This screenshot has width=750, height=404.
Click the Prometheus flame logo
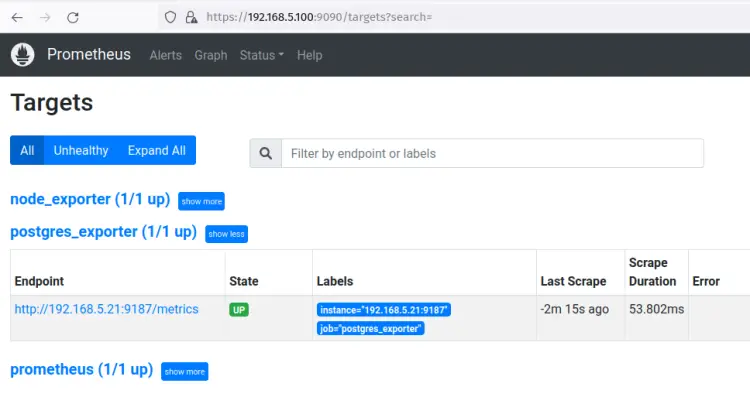(23, 55)
